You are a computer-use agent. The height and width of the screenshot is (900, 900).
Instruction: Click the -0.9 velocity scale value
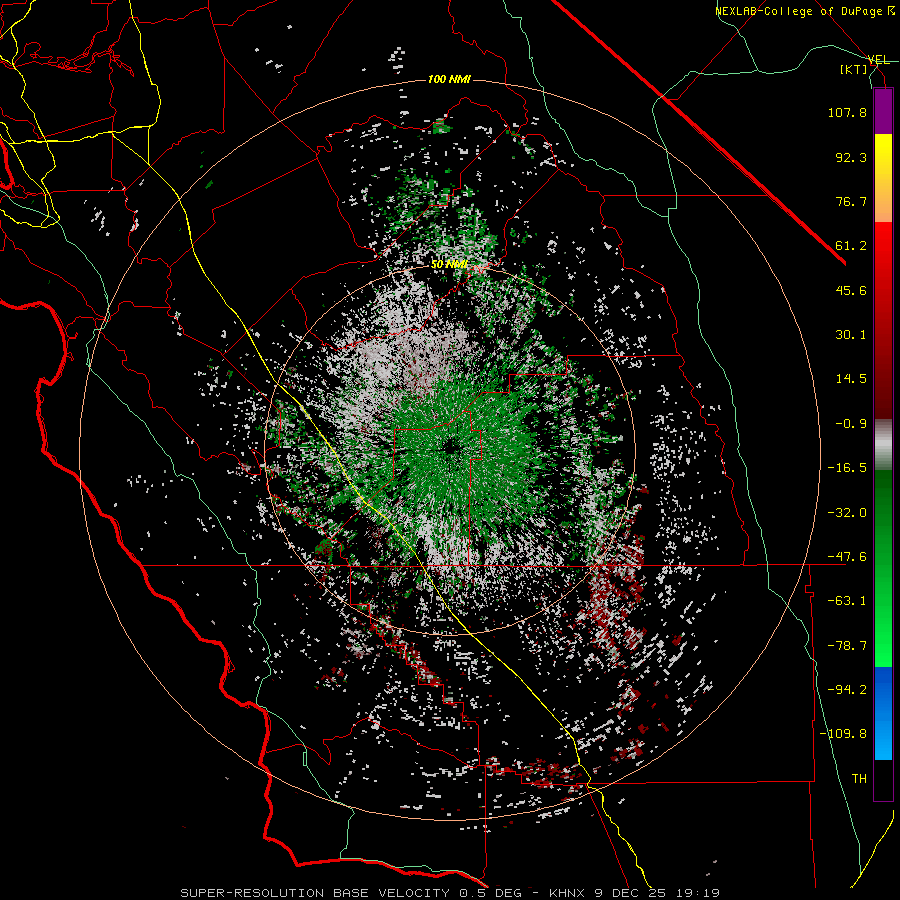[x=851, y=424]
